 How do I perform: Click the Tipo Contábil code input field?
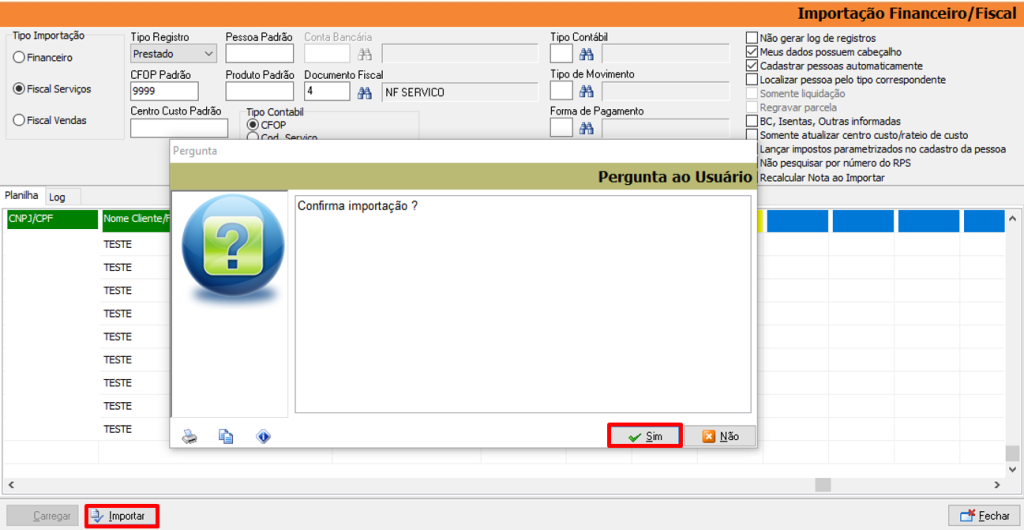click(562, 54)
